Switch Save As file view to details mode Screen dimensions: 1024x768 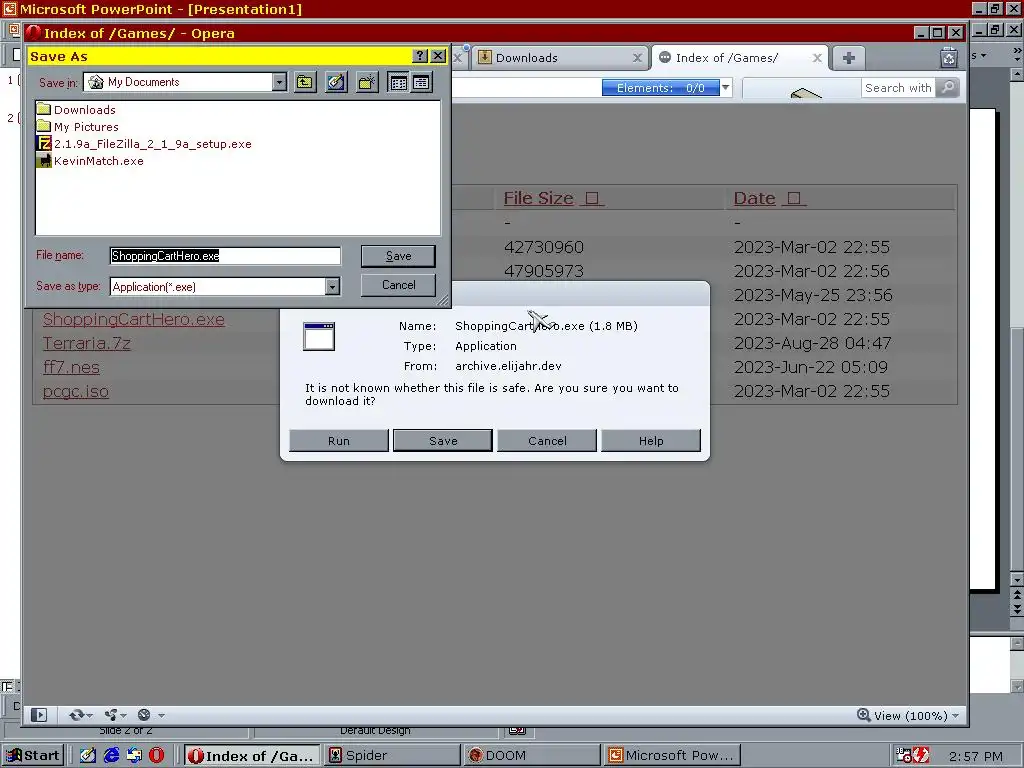pyautogui.click(x=421, y=82)
